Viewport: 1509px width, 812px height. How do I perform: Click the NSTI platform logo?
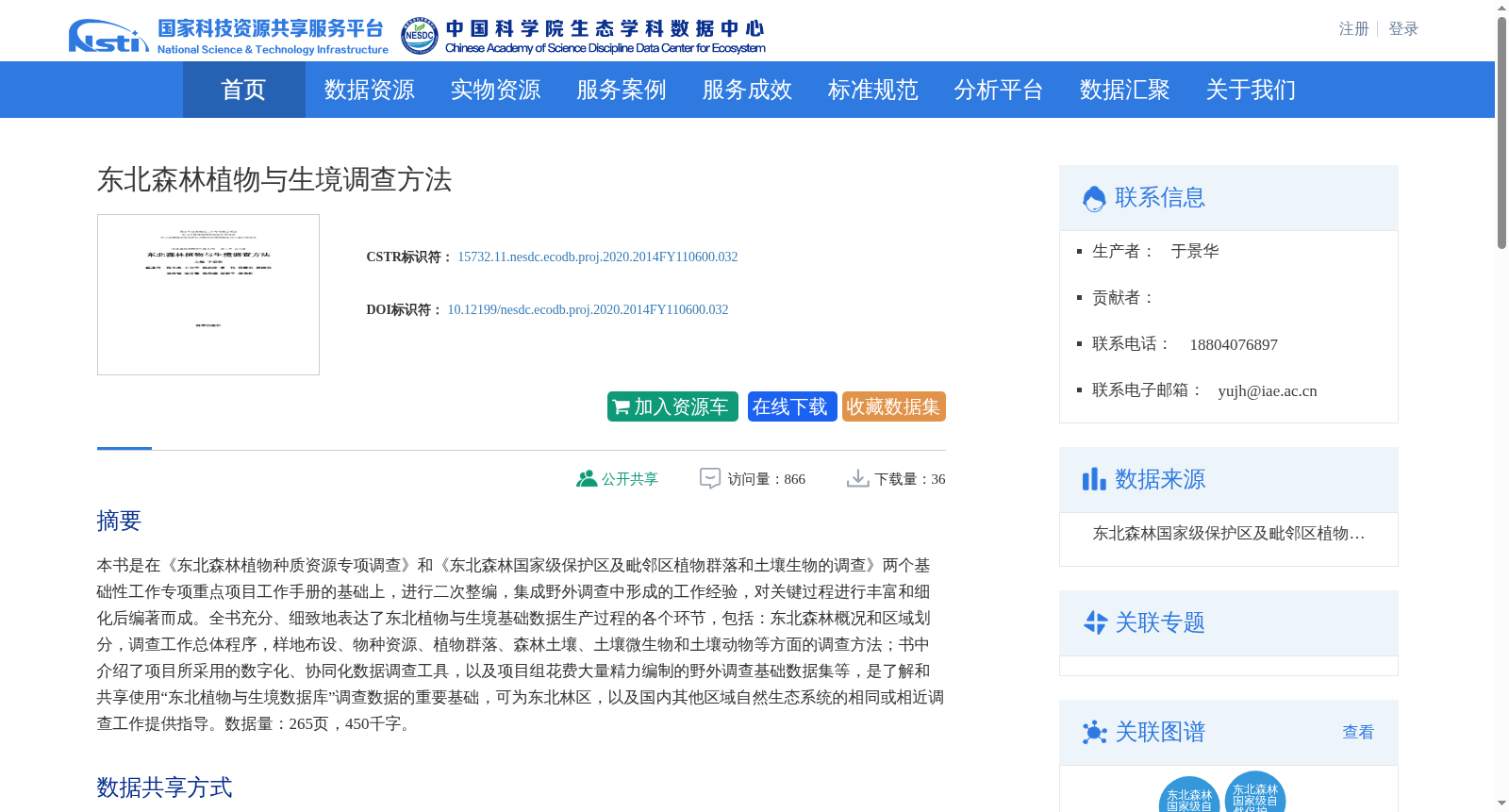(228, 37)
